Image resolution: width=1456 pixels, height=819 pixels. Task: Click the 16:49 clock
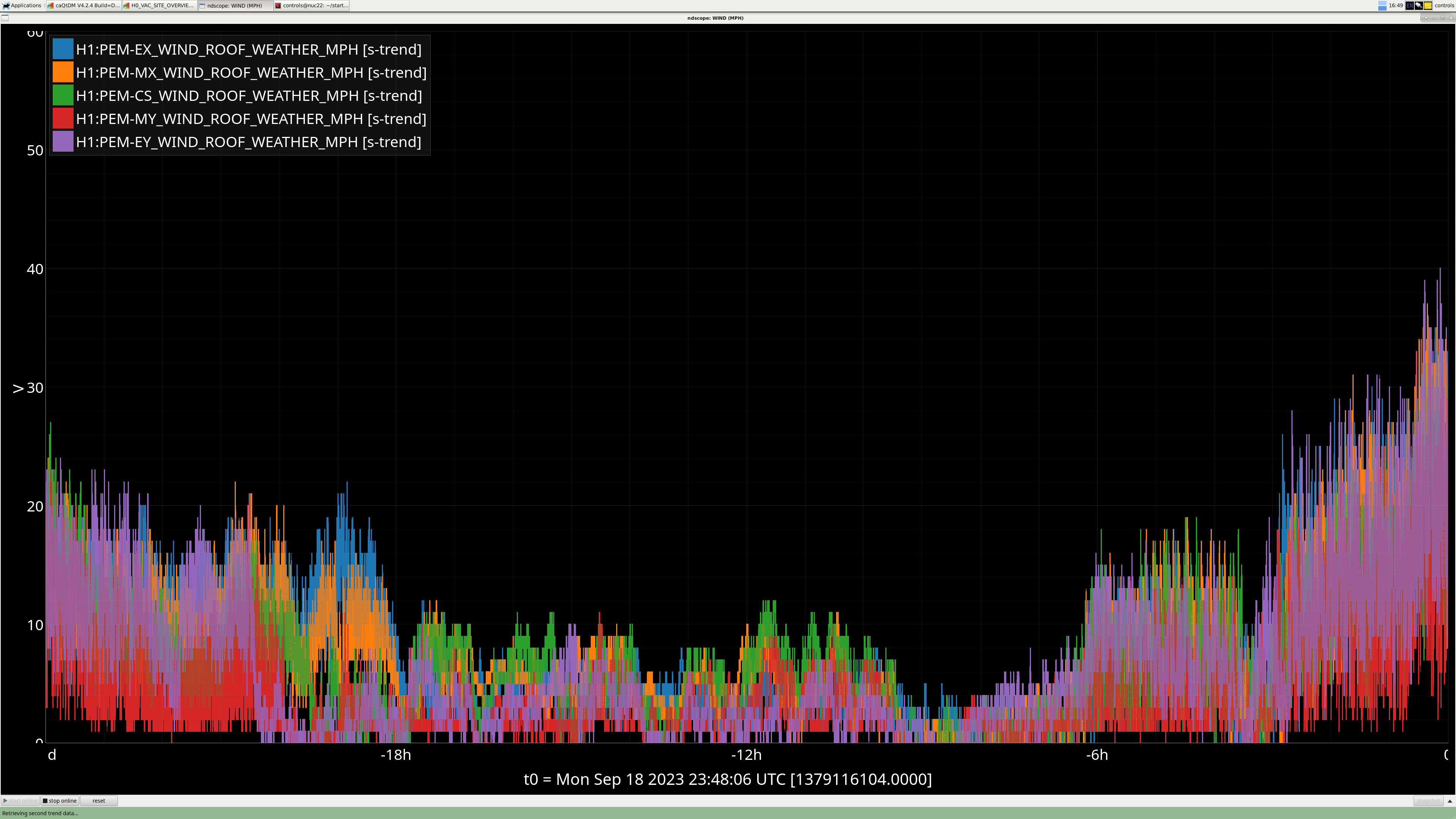pos(1395,6)
